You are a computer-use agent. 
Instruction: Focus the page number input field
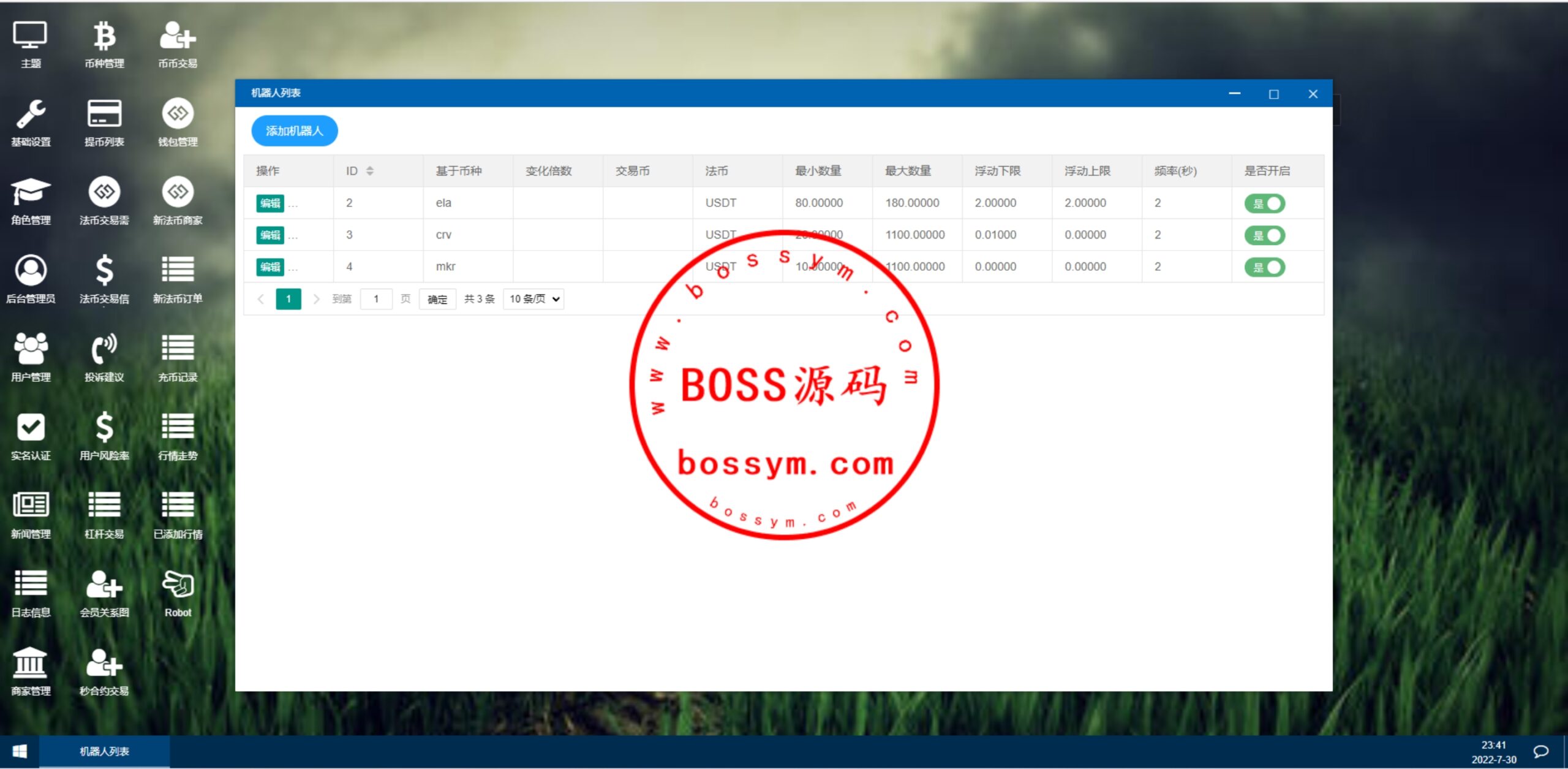tap(376, 299)
